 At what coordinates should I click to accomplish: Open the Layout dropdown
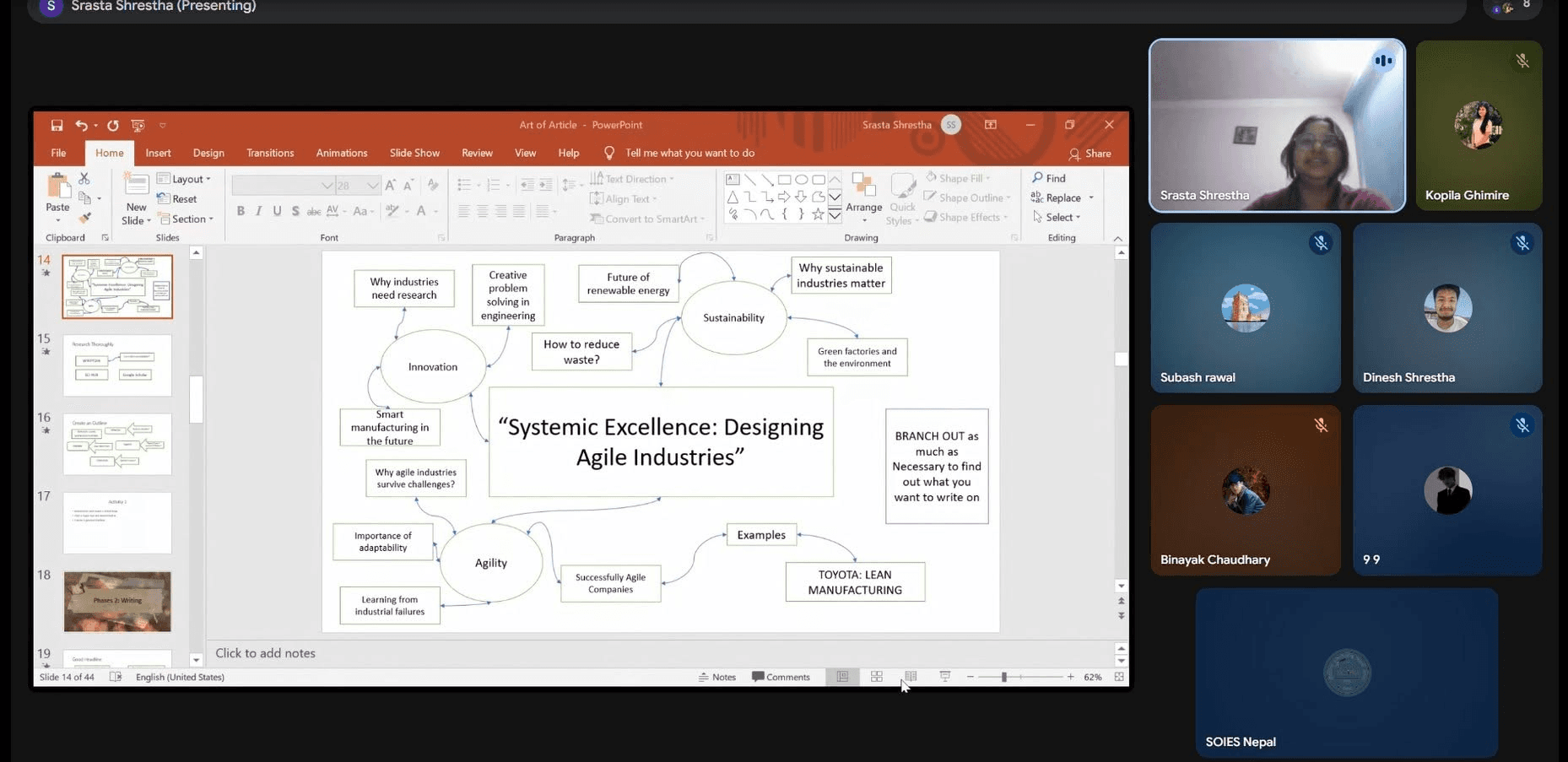(x=184, y=179)
